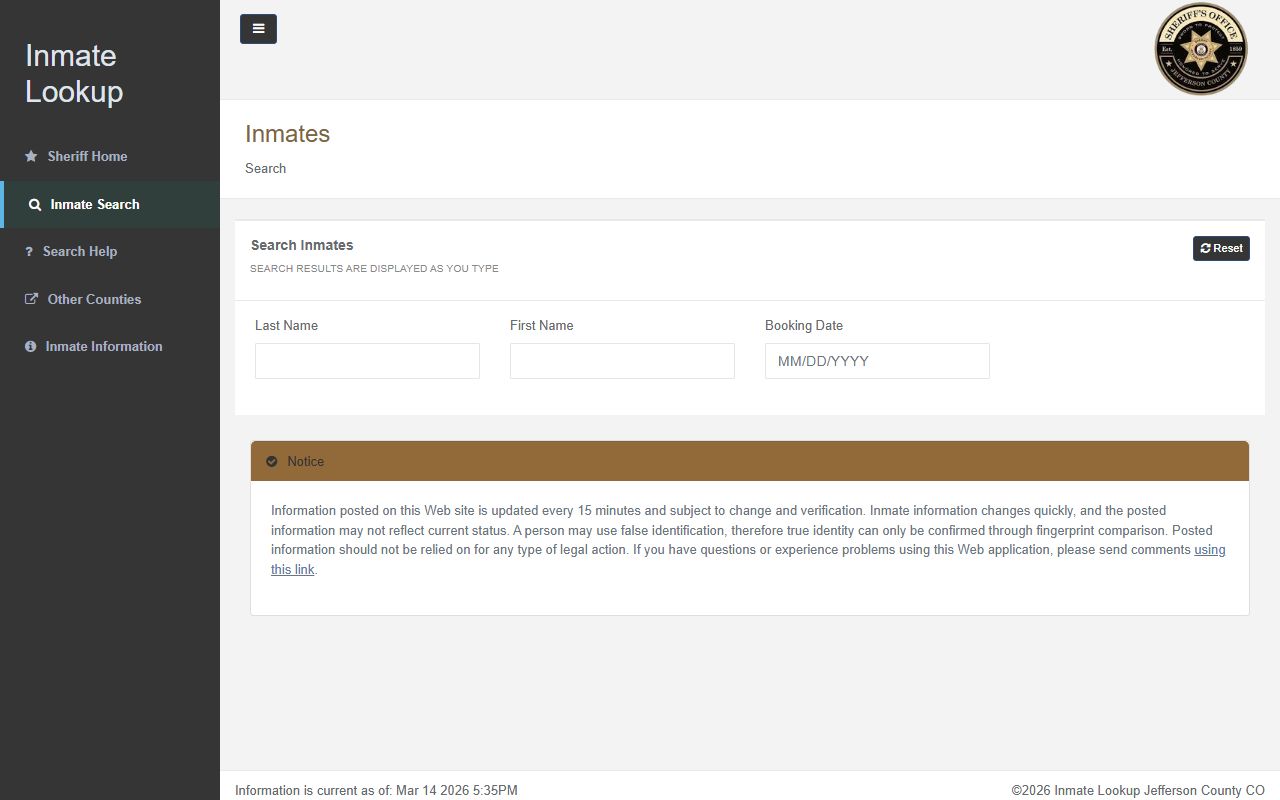Click the Last Name field label
The height and width of the screenshot is (800, 1280).
[286, 325]
